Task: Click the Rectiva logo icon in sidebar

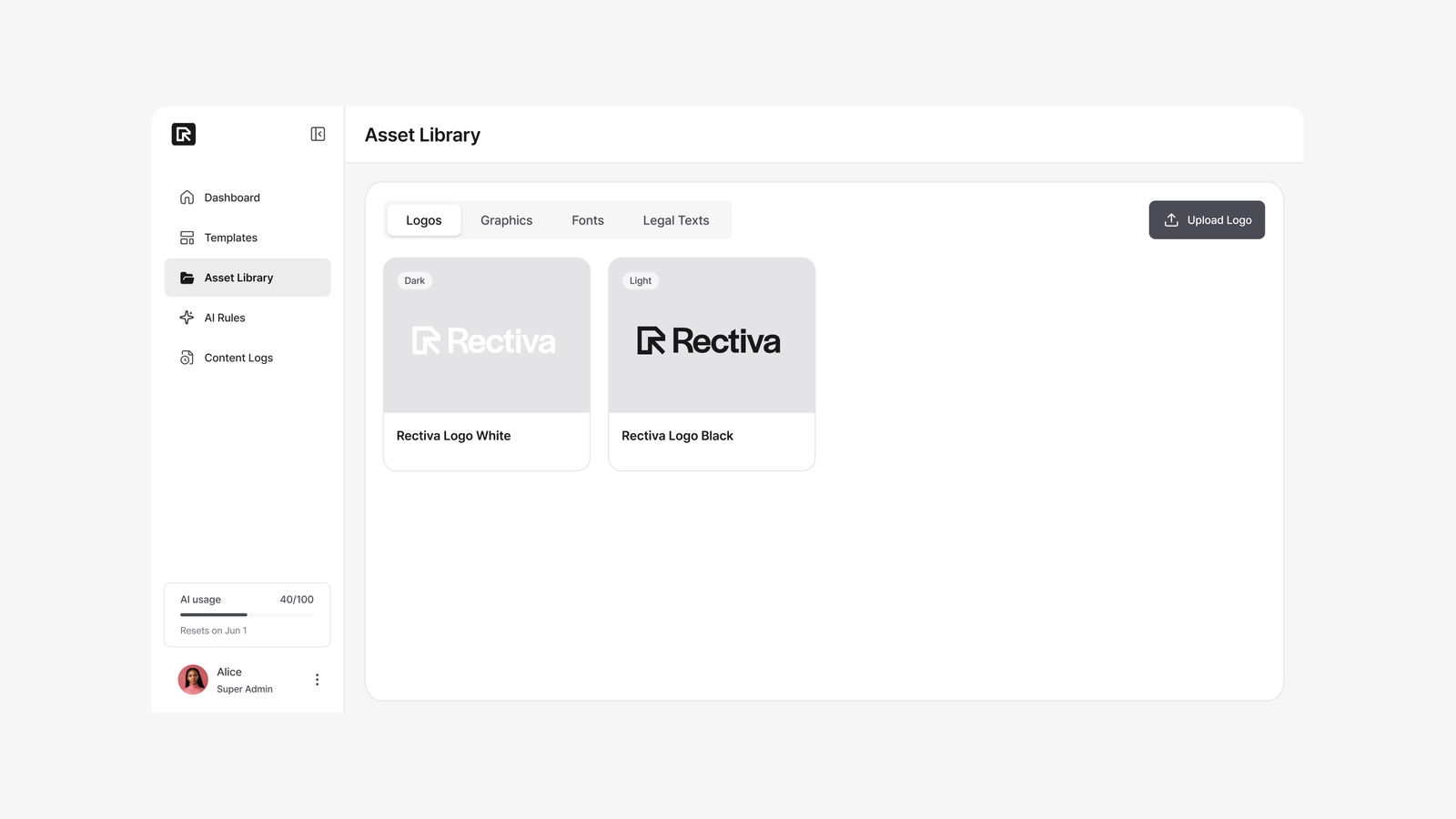Action: pos(184,134)
